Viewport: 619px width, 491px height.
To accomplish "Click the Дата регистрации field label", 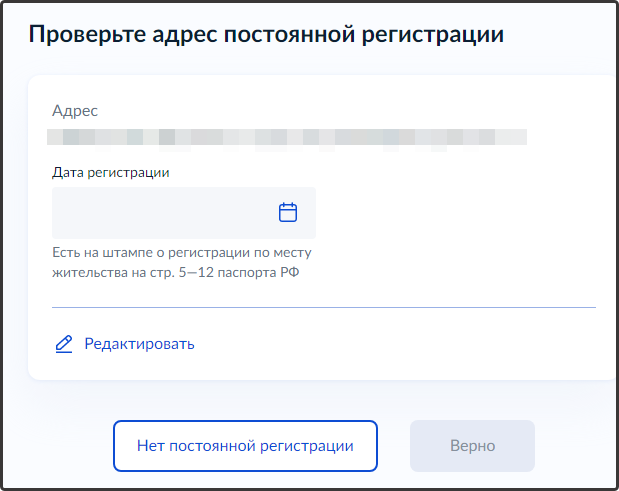I will point(111,172).
